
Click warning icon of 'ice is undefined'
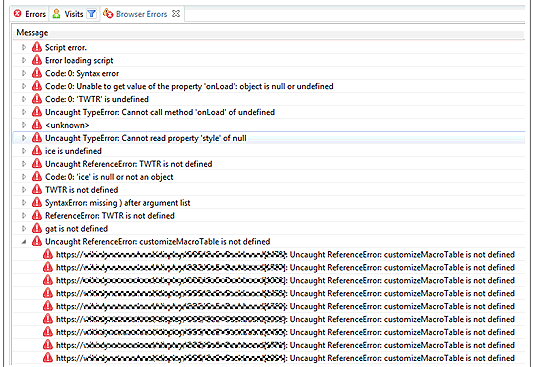(37, 151)
